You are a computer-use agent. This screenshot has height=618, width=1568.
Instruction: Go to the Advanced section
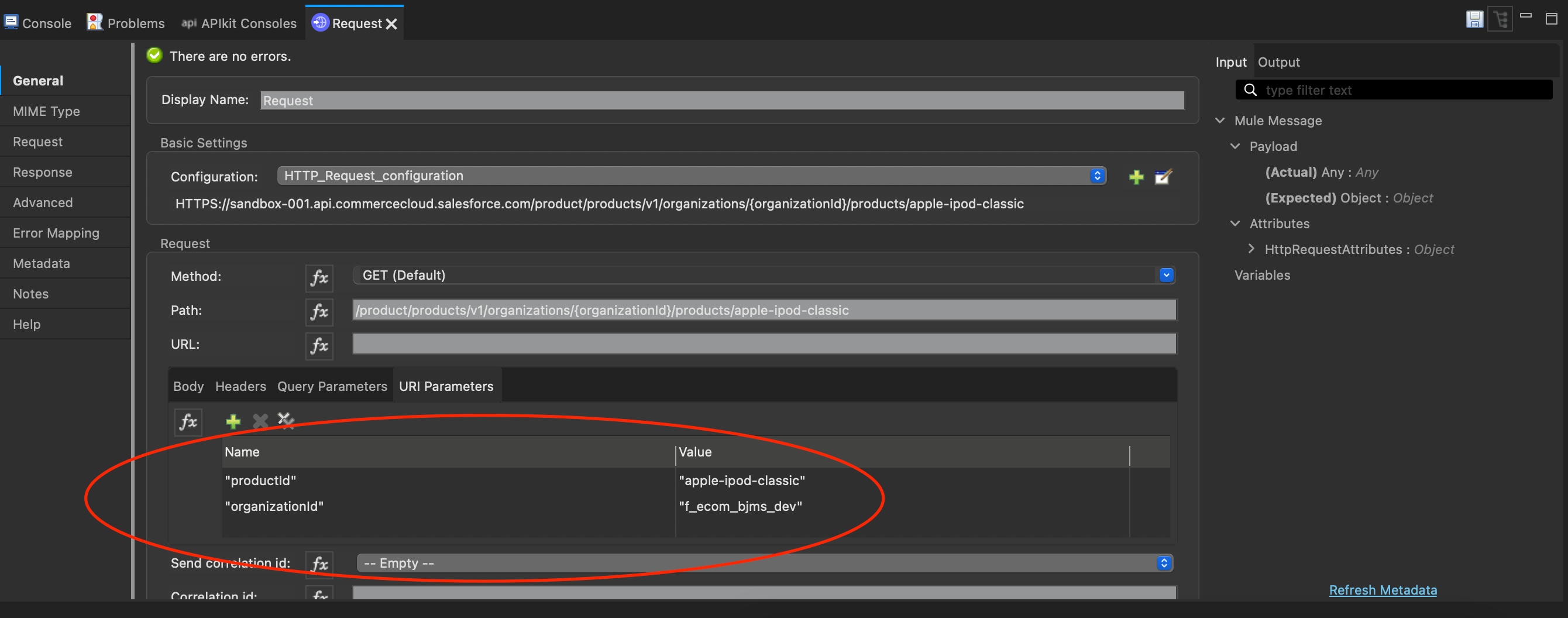(x=66, y=202)
